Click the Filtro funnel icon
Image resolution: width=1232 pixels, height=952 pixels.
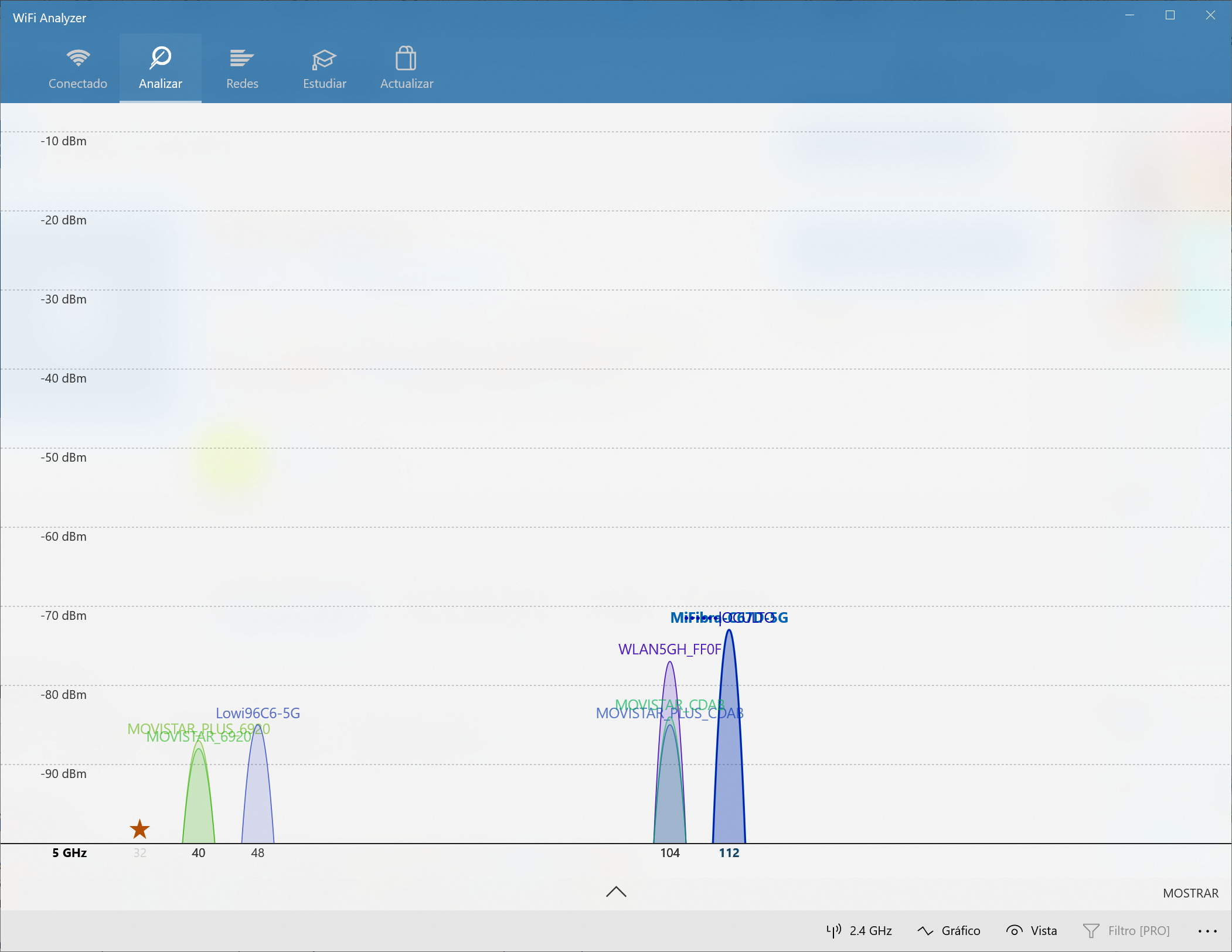(x=1091, y=930)
